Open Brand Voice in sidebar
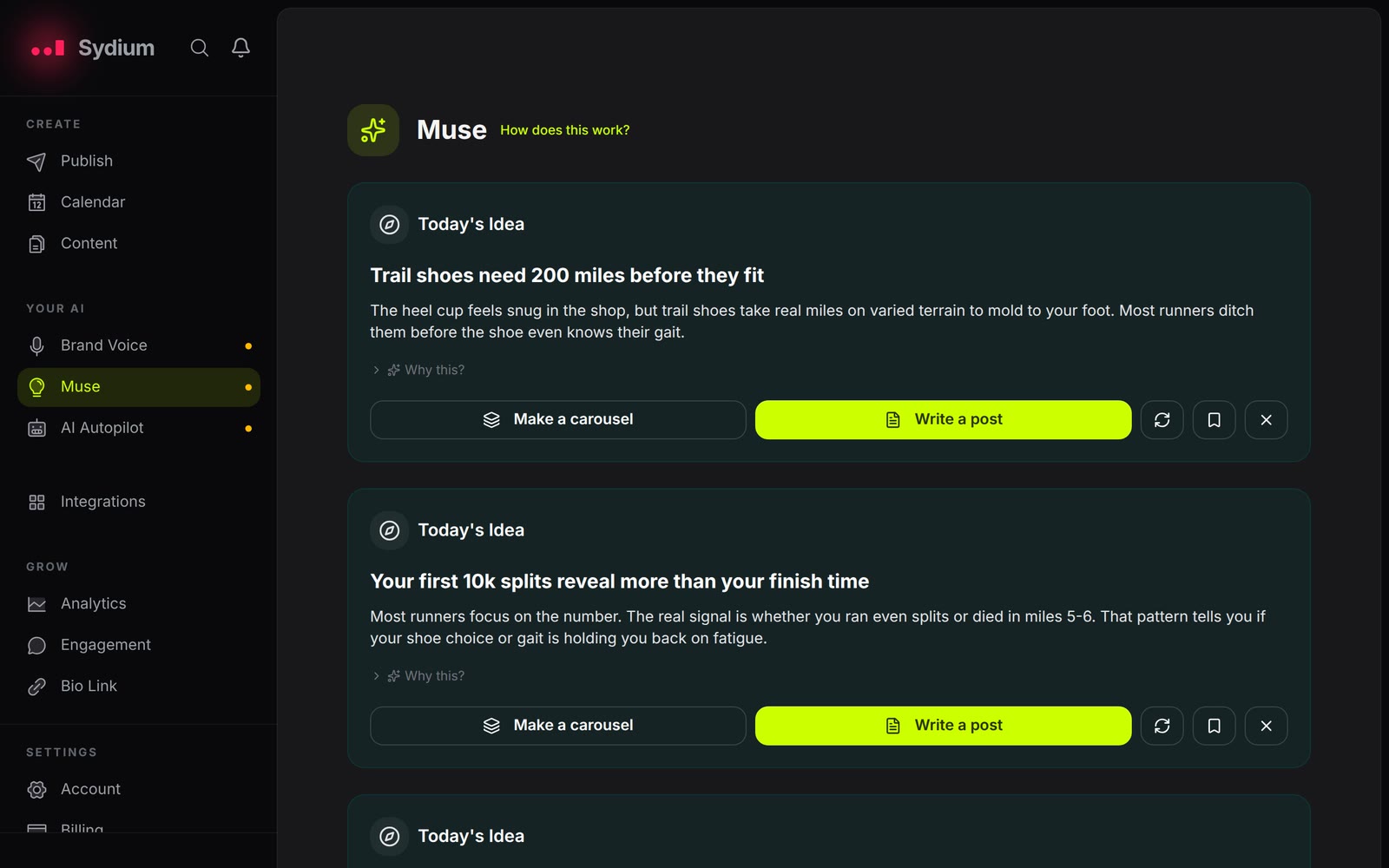Viewport: 1389px width, 868px height. (x=139, y=345)
